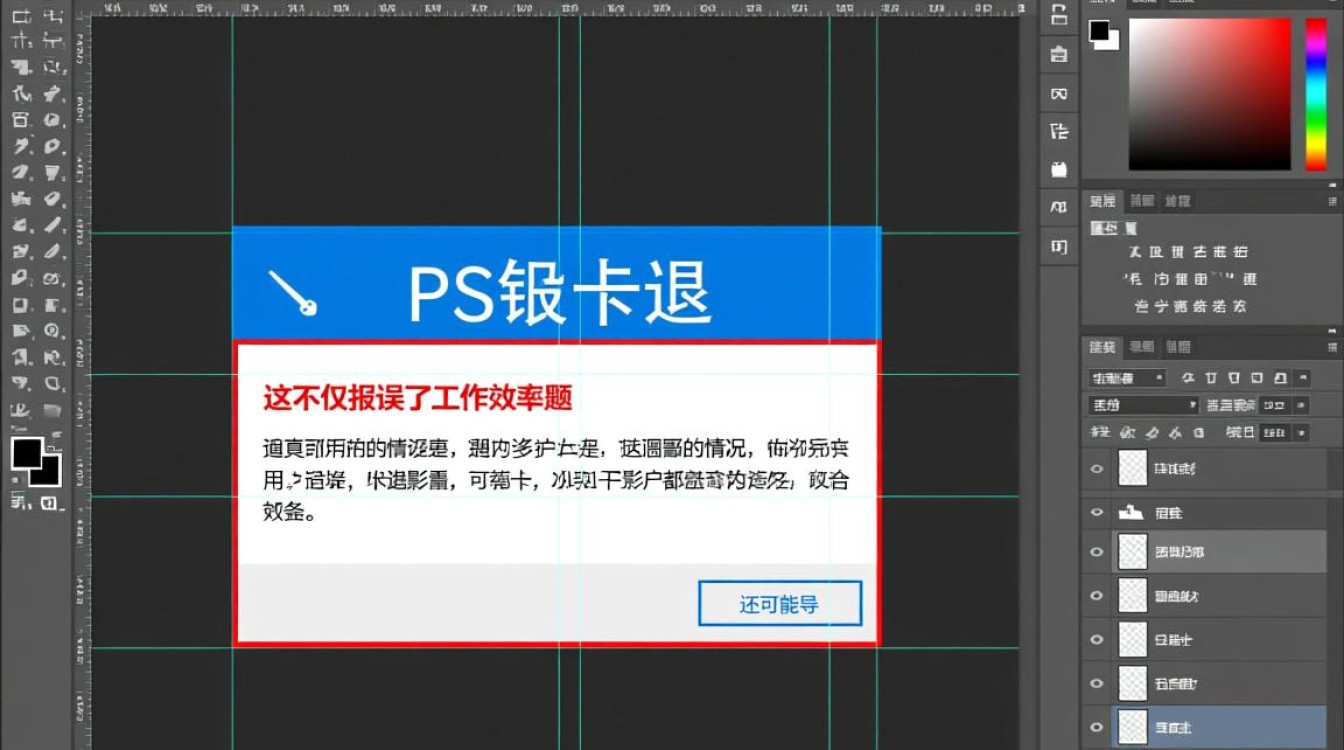Image resolution: width=1344 pixels, height=750 pixels.
Task: Select the second tab of the Layers panel group
Action: (x=1141, y=347)
